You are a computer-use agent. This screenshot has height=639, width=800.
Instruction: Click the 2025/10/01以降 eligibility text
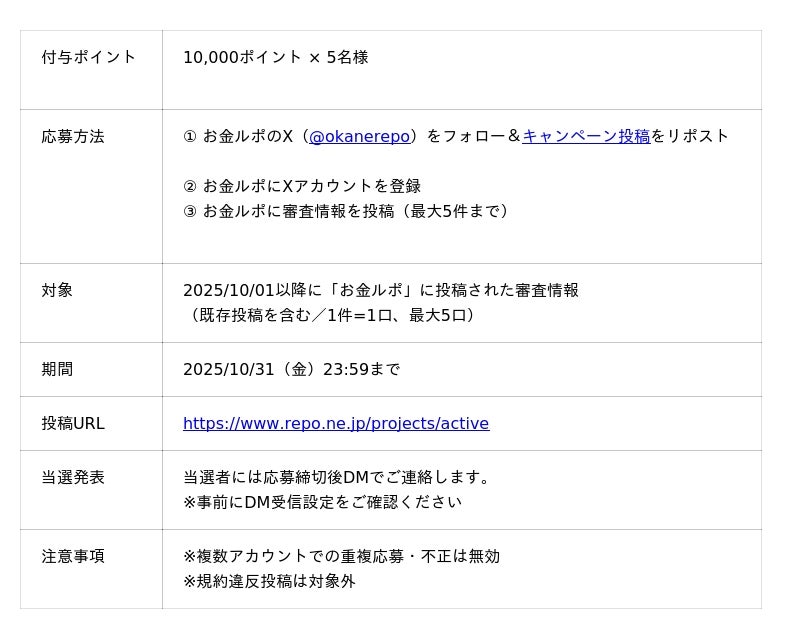(x=380, y=290)
